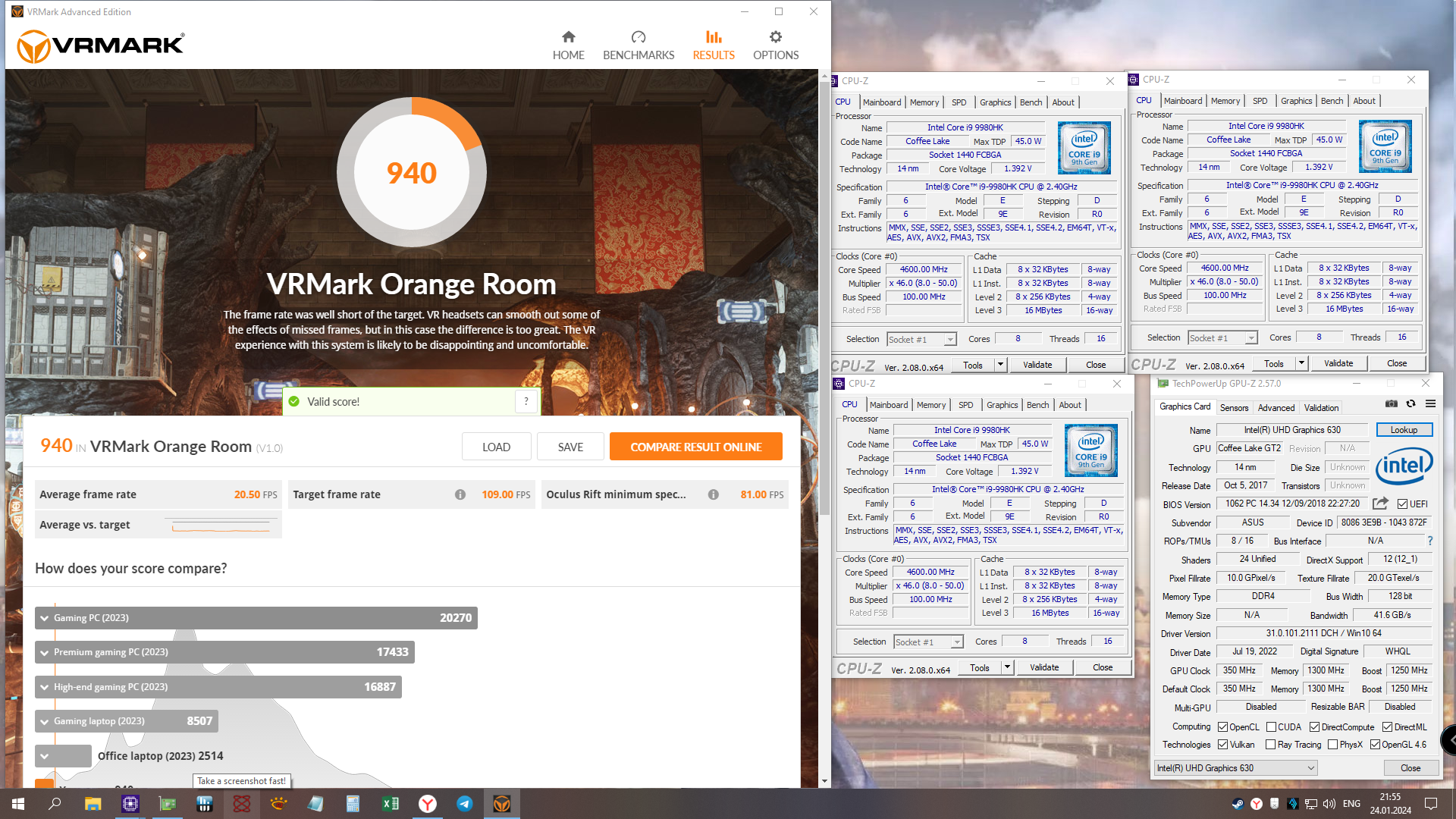
Task: Switch to Sensors tab in GPU-Z
Action: pyautogui.click(x=1234, y=408)
